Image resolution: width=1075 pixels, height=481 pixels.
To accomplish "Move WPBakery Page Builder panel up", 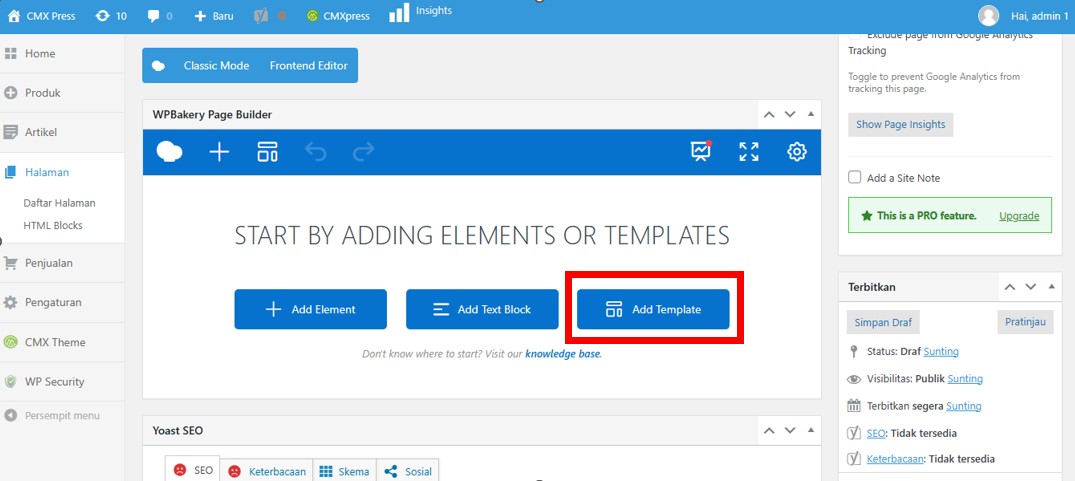I will pyautogui.click(x=769, y=114).
